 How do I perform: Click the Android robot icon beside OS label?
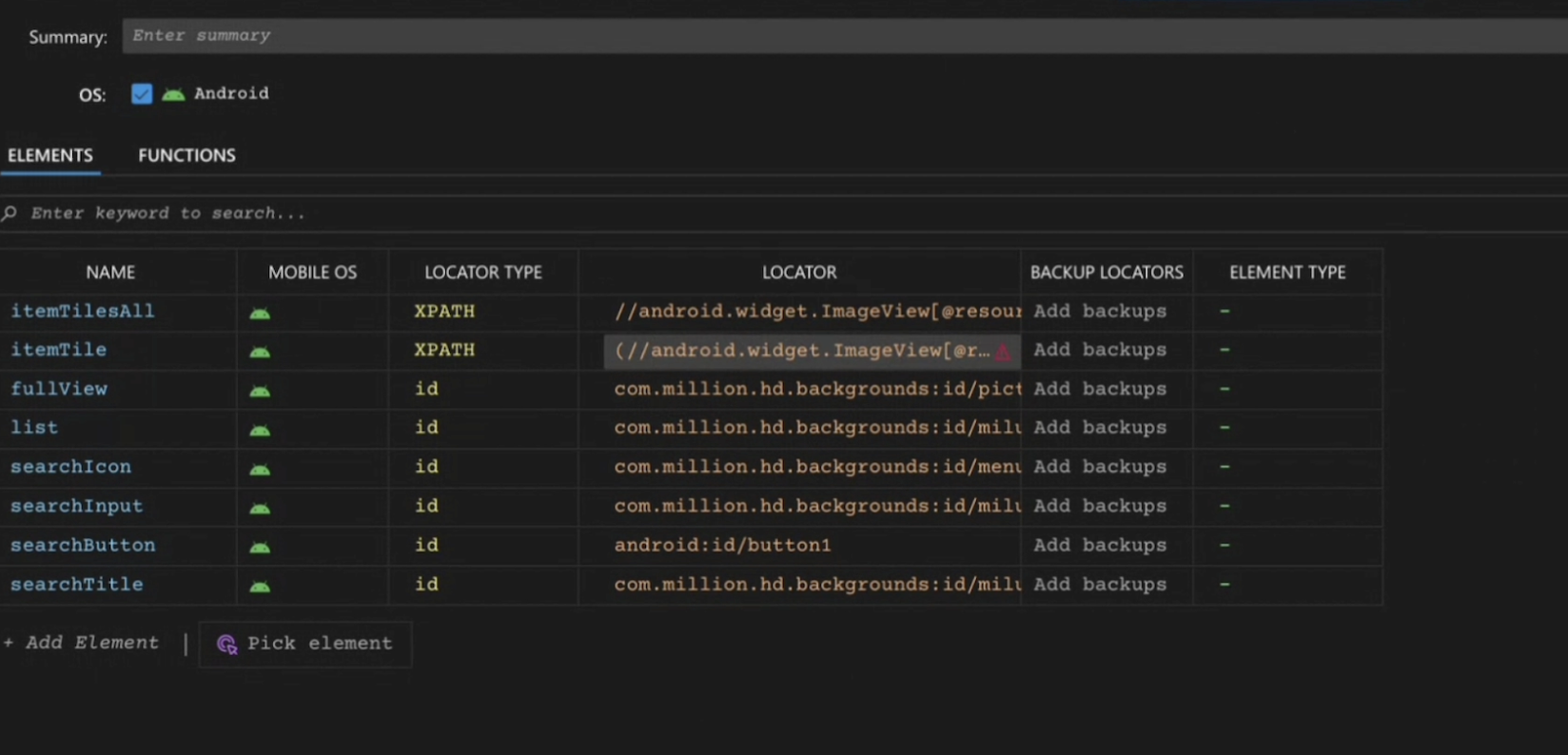click(173, 94)
